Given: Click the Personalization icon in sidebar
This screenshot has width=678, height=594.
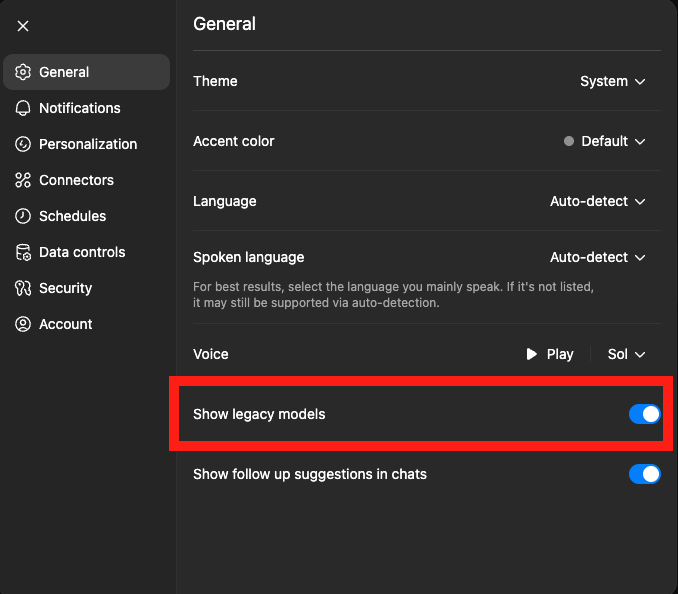Looking at the screenshot, I should coord(23,144).
